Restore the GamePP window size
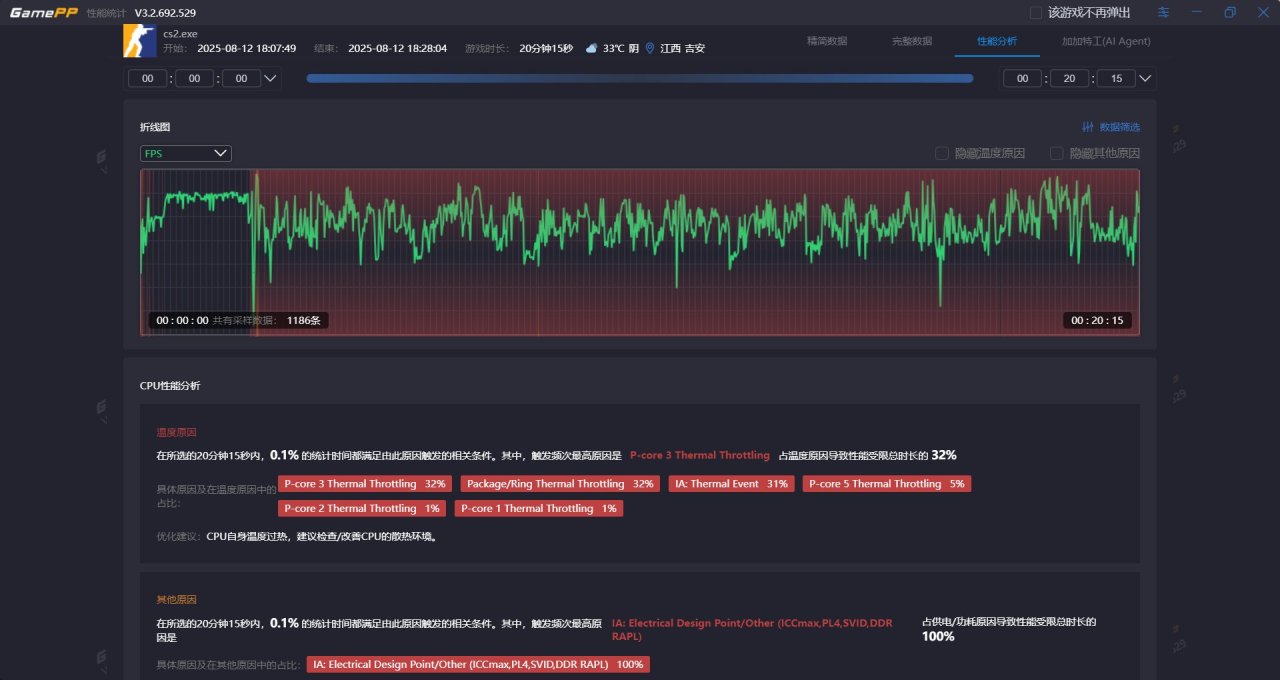The image size is (1280, 680). (x=1230, y=13)
